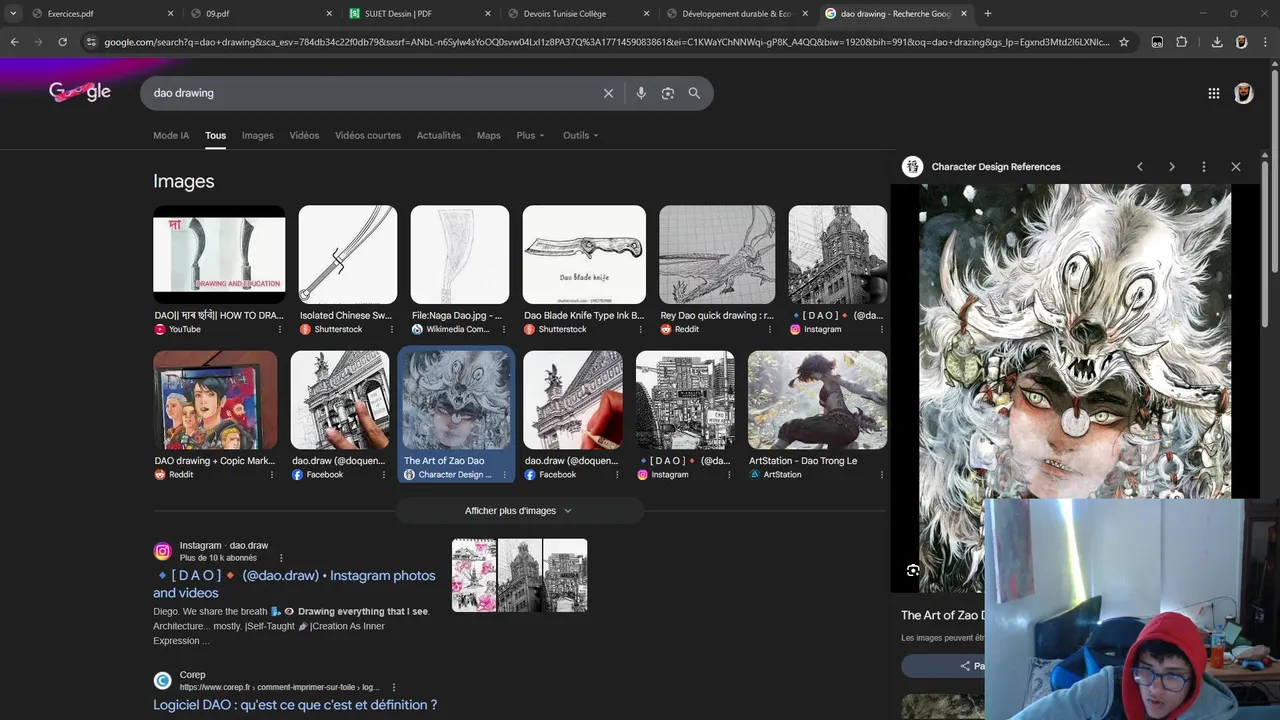This screenshot has width=1280, height=720.
Task: Start voice search with microphone icon
Action: click(641, 93)
